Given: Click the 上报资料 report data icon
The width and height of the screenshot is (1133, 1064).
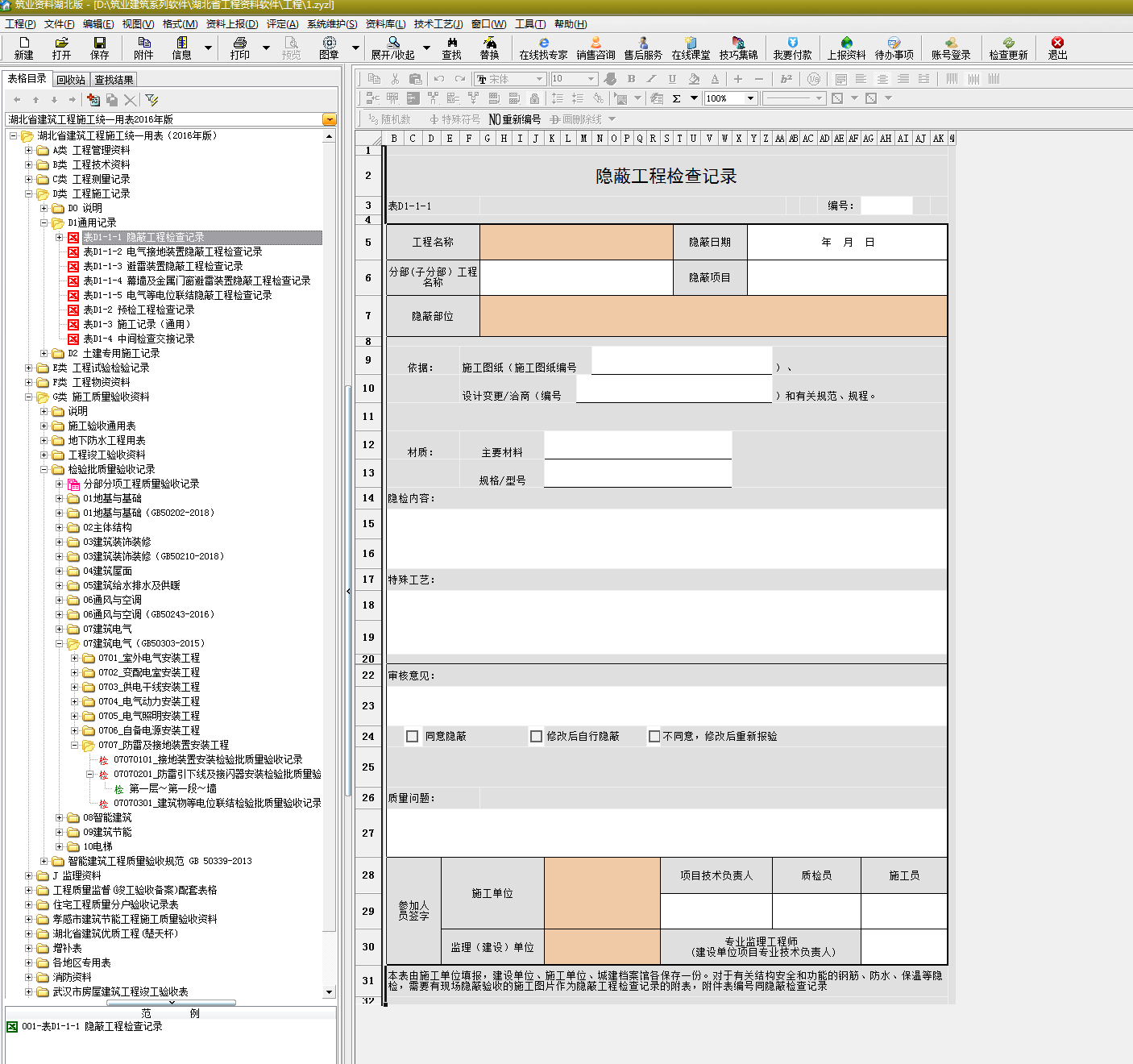Looking at the screenshot, I should [846, 48].
